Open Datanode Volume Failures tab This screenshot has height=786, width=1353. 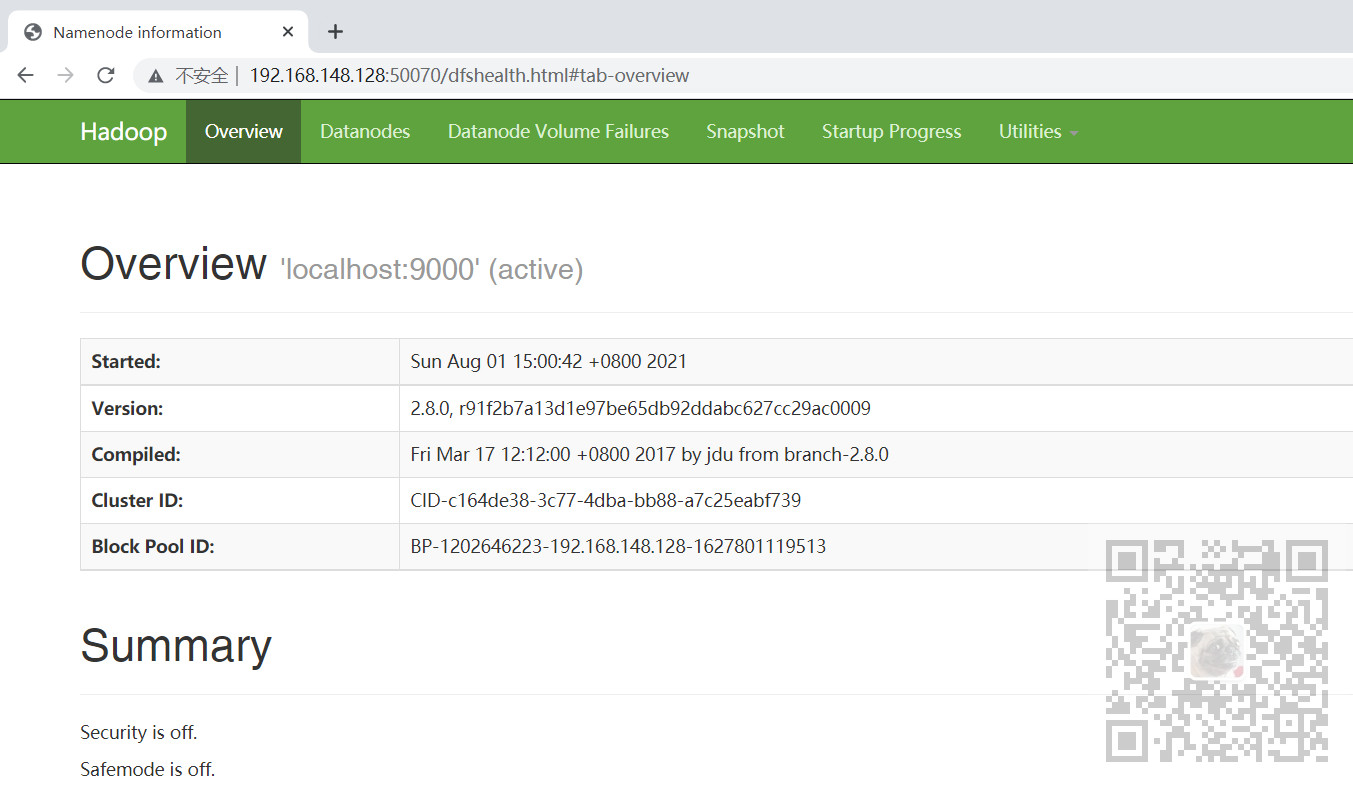pos(558,131)
